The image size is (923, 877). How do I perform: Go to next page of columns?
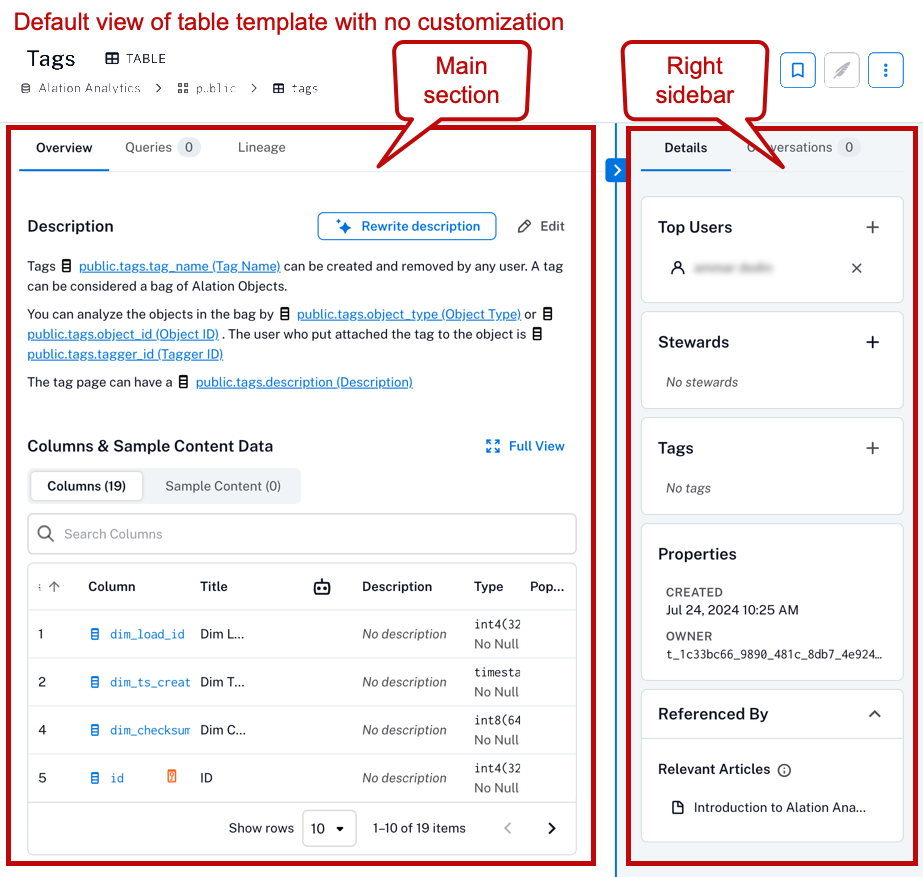[552, 828]
